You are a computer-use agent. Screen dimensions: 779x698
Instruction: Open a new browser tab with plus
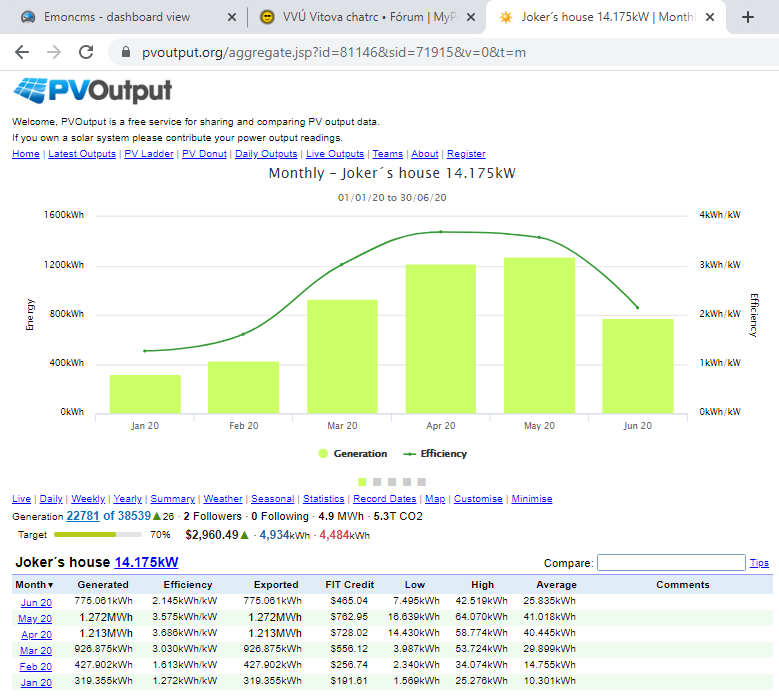[x=748, y=17]
